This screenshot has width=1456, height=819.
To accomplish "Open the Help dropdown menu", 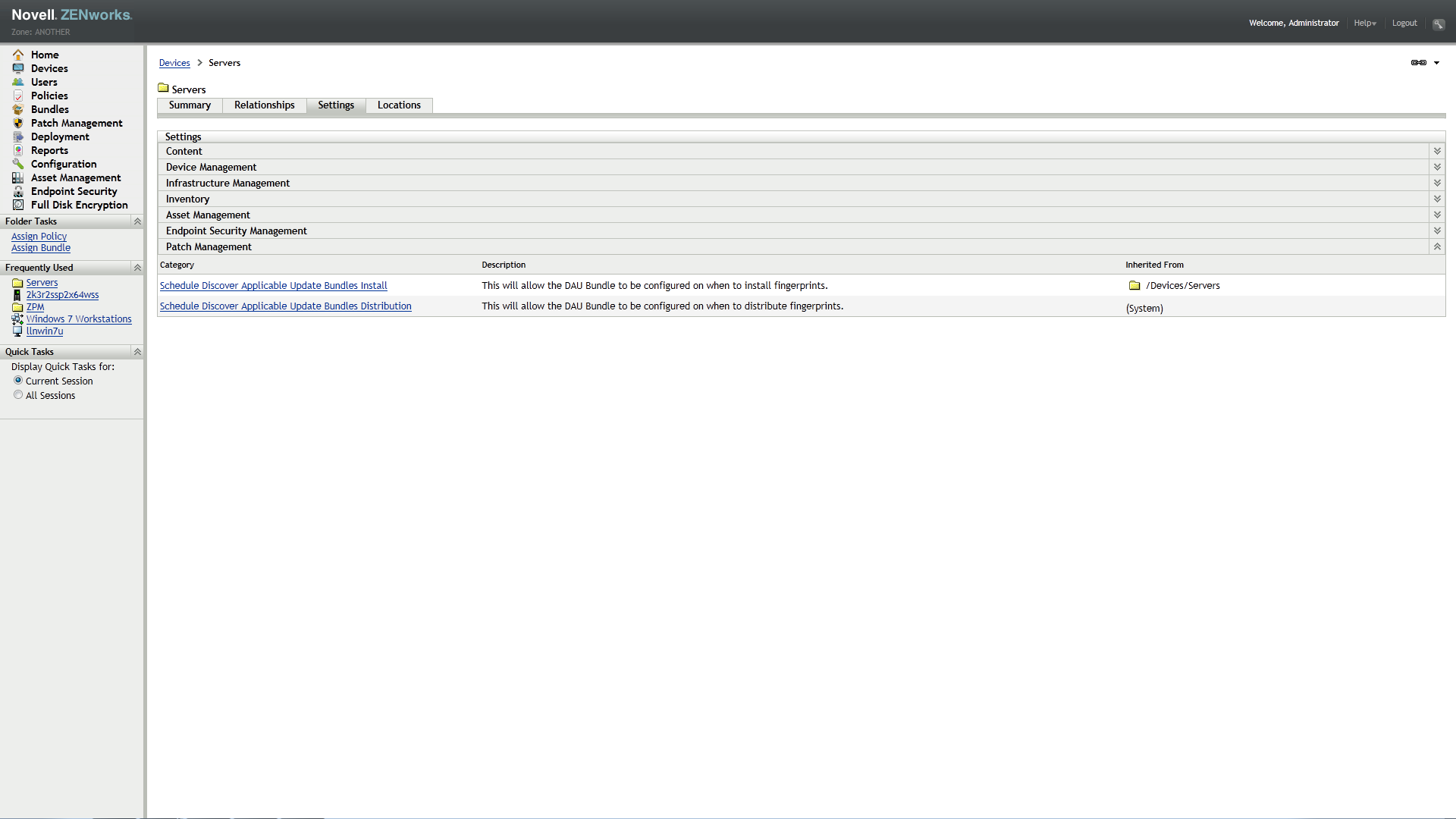I will click(x=1364, y=24).
